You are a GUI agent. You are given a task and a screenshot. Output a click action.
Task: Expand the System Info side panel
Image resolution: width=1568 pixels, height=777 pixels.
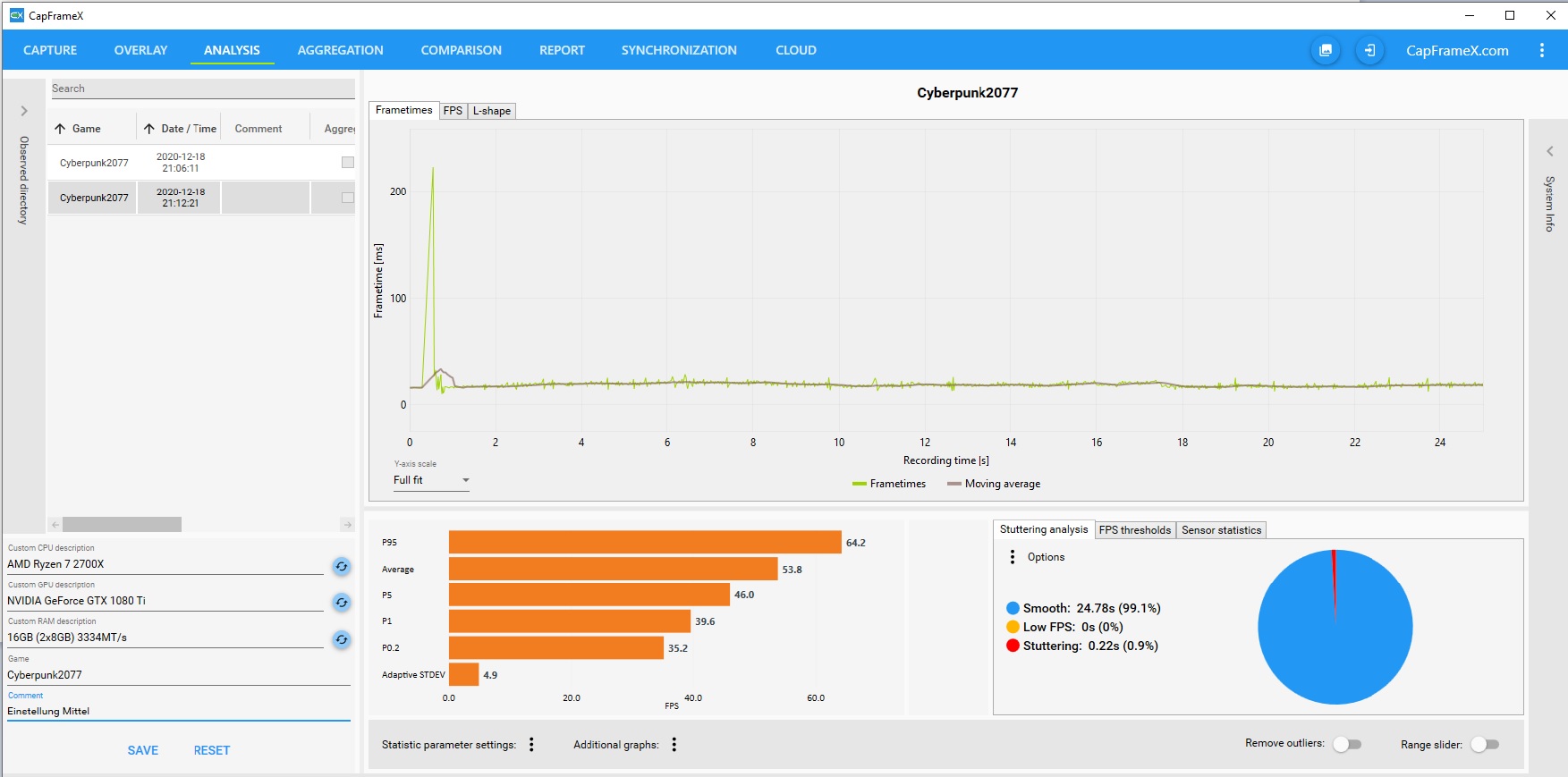pos(1550,151)
